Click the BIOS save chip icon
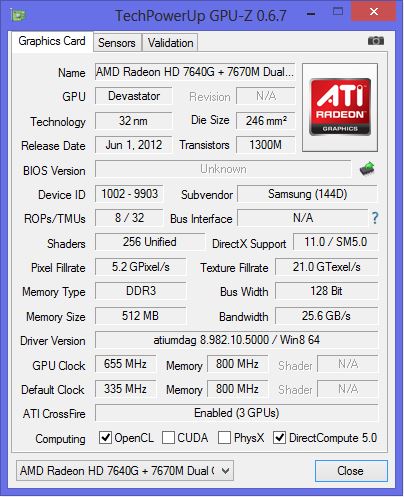 coord(367,169)
